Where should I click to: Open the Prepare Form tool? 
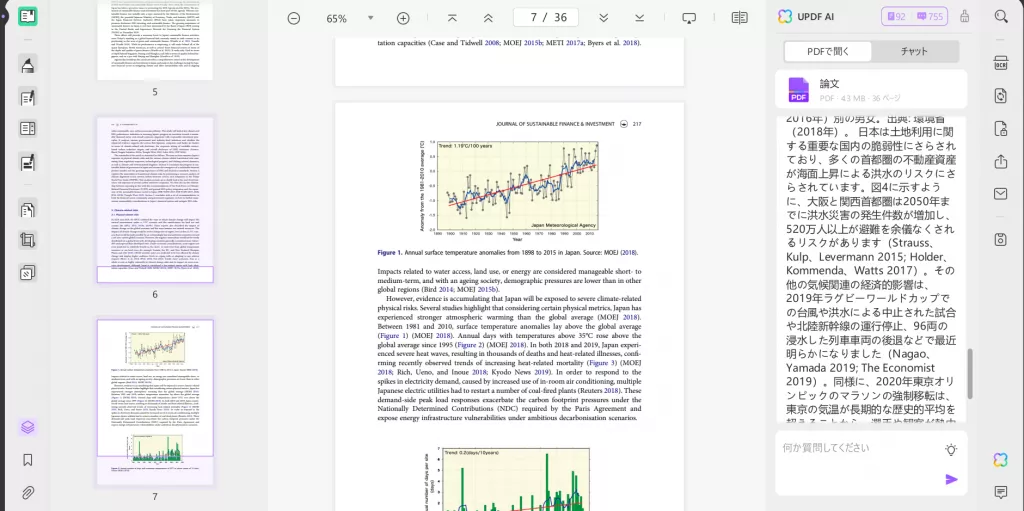point(28,129)
